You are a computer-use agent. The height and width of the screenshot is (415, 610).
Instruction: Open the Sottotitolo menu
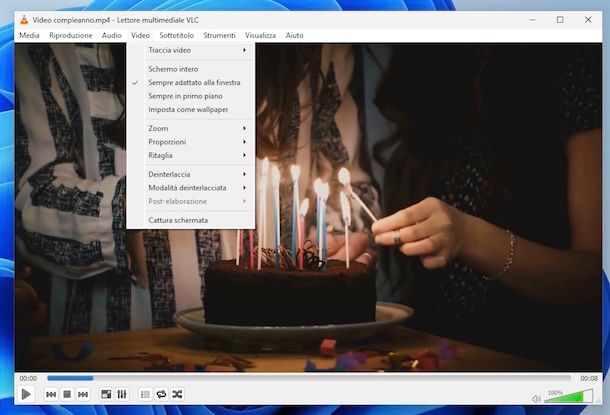[176, 35]
